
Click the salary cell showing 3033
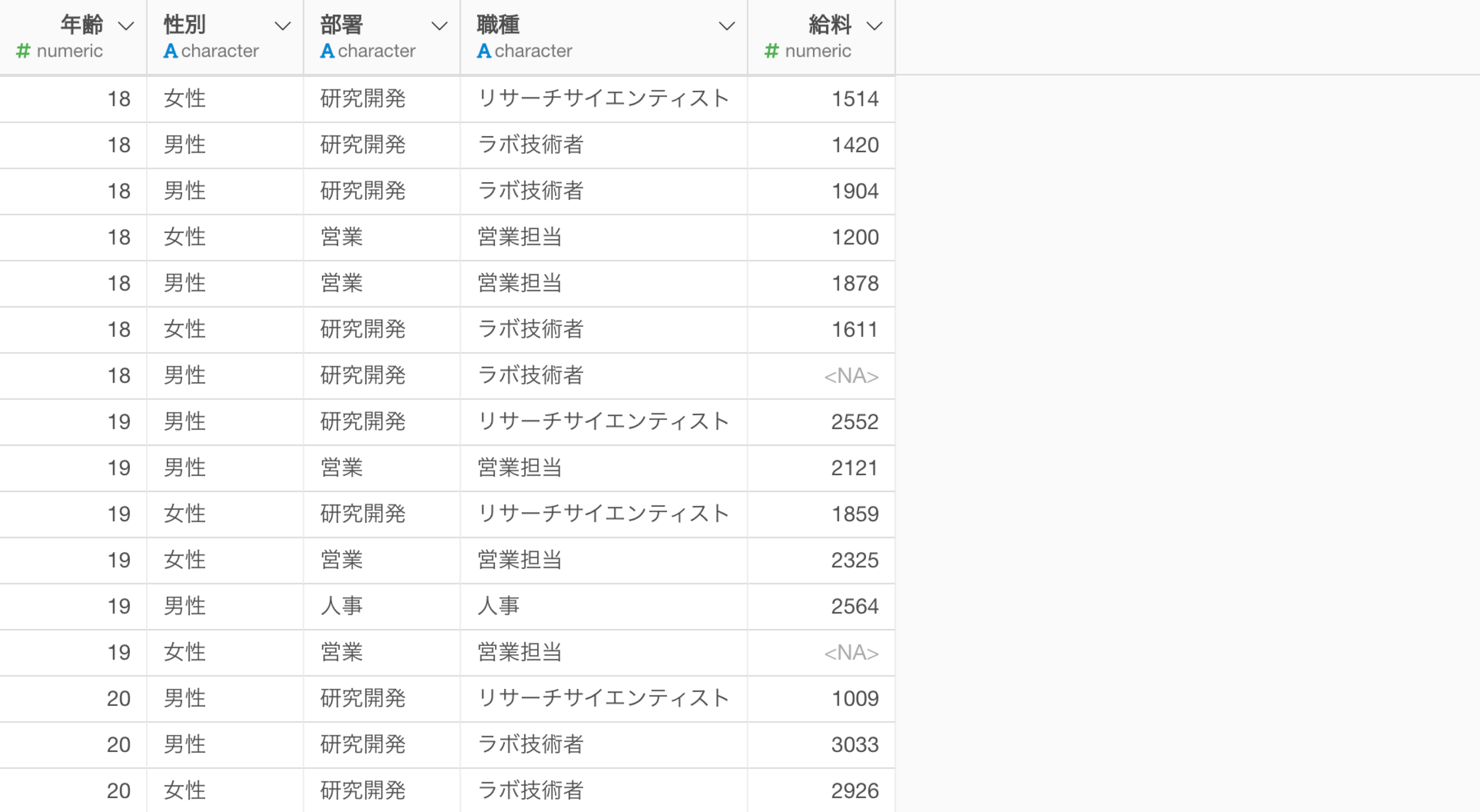tap(821, 745)
